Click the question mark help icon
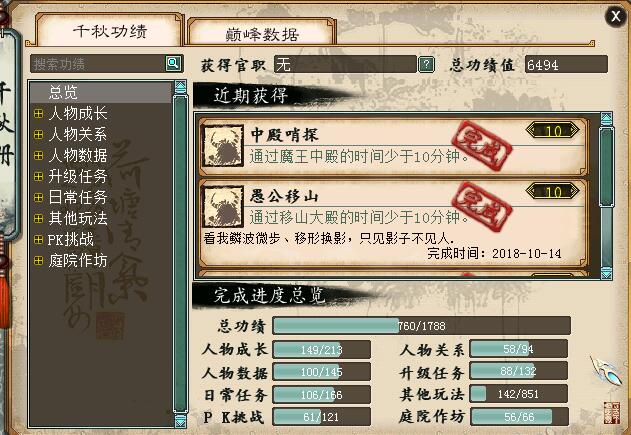This screenshot has height=435, width=631. tap(427, 64)
